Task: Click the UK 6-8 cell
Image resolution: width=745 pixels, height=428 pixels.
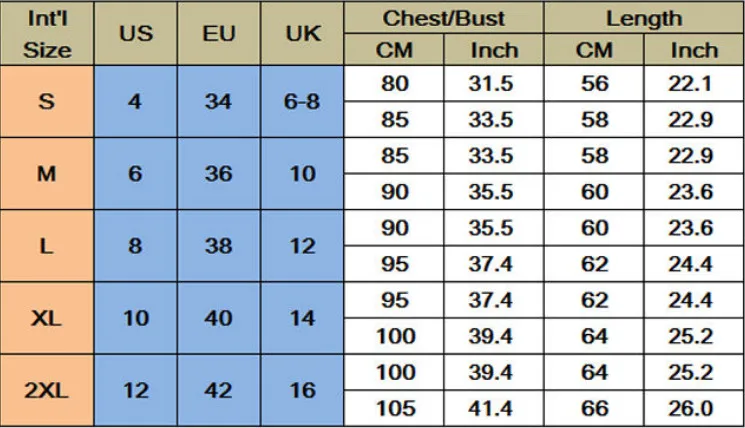Action: pyautogui.click(x=302, y=102)
